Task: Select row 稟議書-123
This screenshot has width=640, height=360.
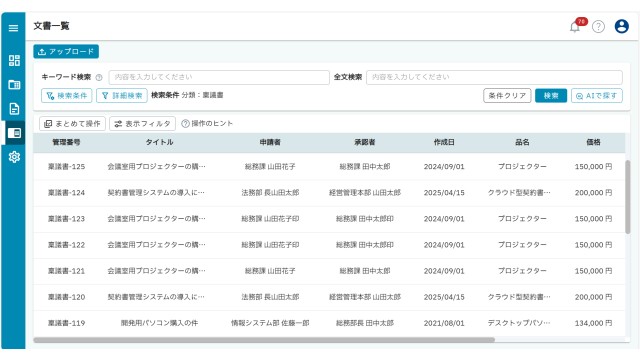Action: point(329,219)
